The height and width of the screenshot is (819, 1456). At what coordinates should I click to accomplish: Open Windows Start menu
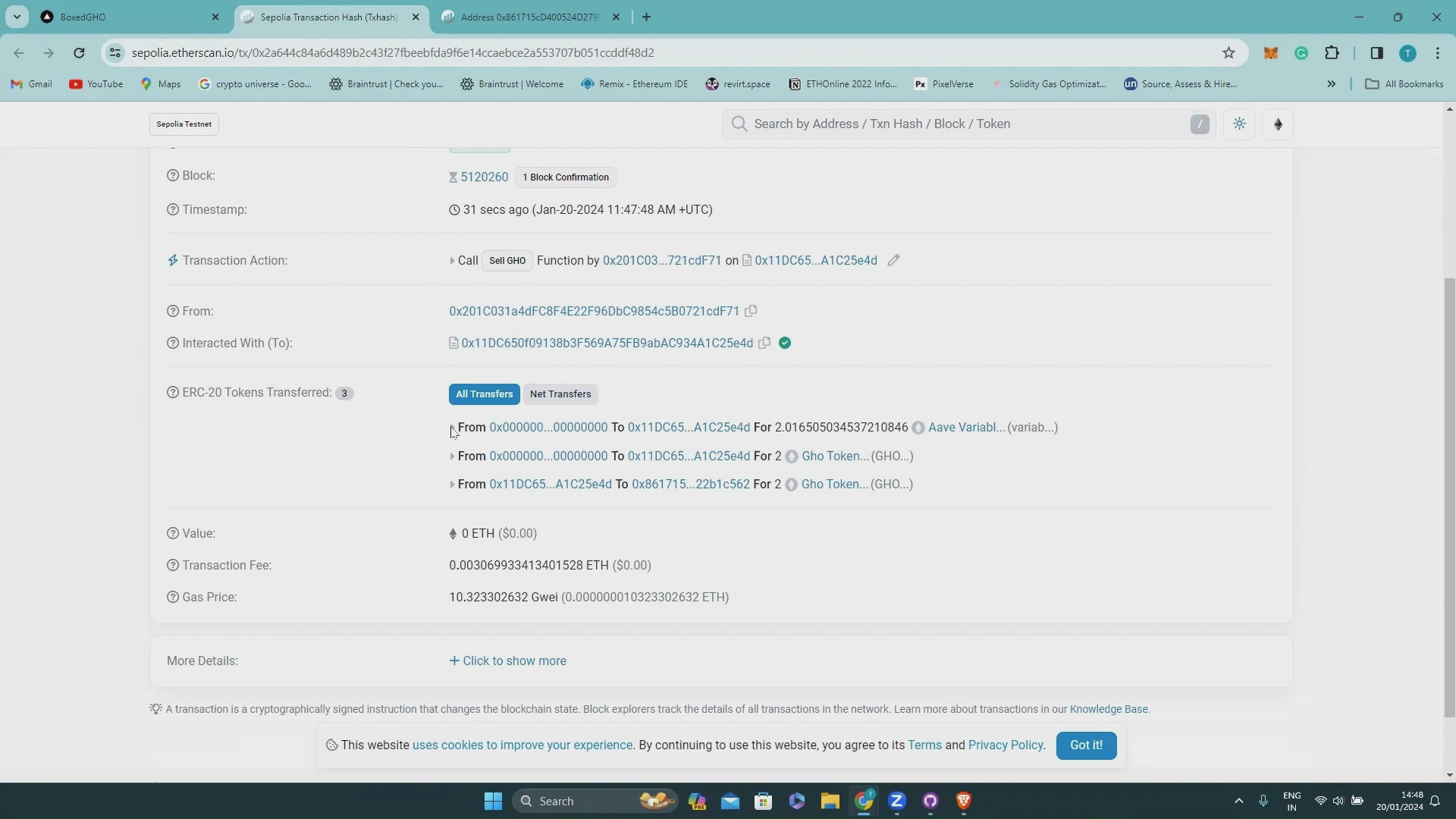pyautogui.click(x=493, y=802)
